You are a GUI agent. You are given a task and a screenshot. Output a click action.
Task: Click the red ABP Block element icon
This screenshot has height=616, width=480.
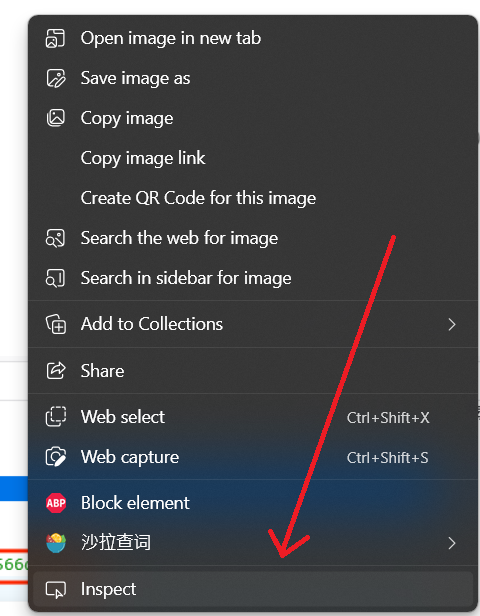(x=56, y=503)
